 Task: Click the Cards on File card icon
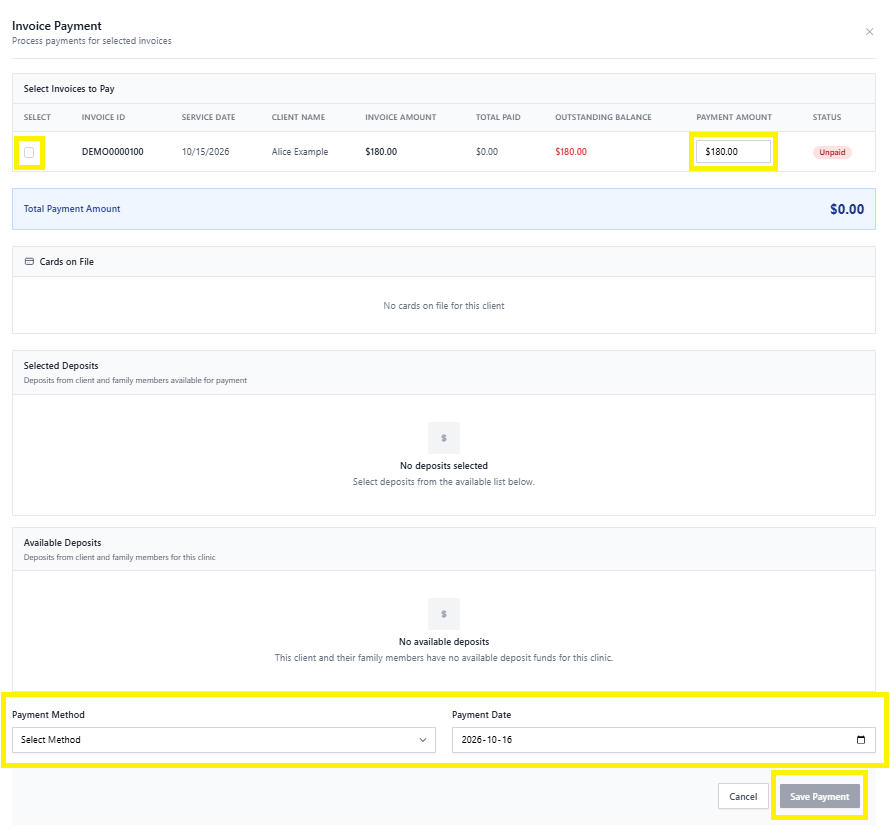pos(30,262)
